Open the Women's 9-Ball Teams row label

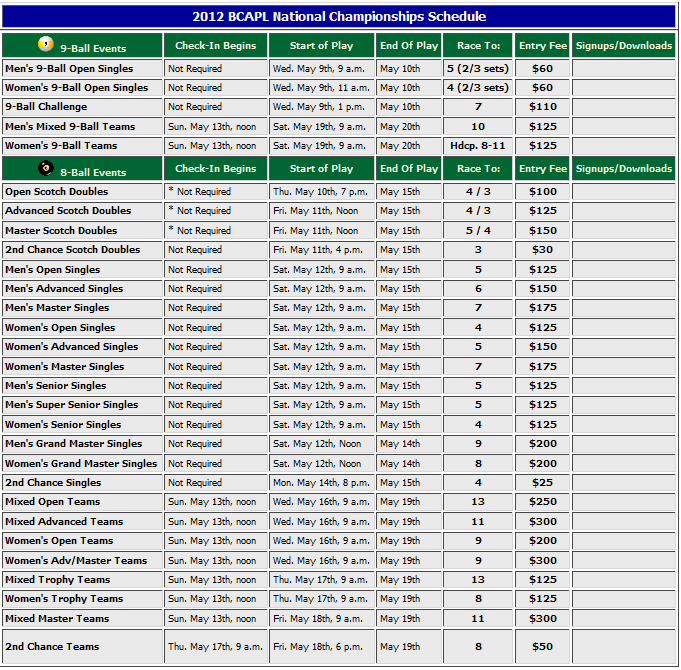pos(60,146)
